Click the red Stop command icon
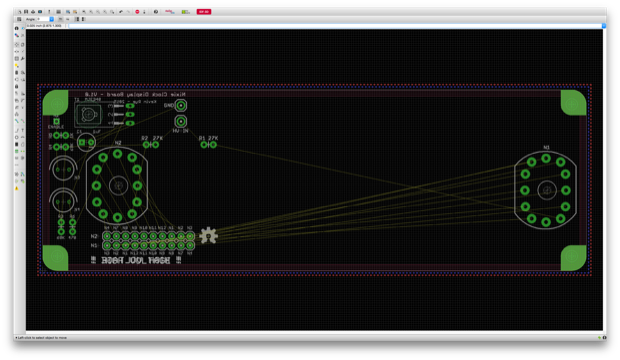The height and width of the screenshot is (360, 620). click(x=137, y=12)
